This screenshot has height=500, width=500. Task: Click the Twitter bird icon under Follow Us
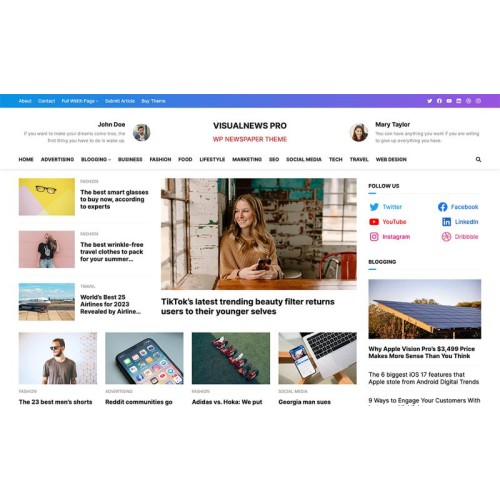374,207
